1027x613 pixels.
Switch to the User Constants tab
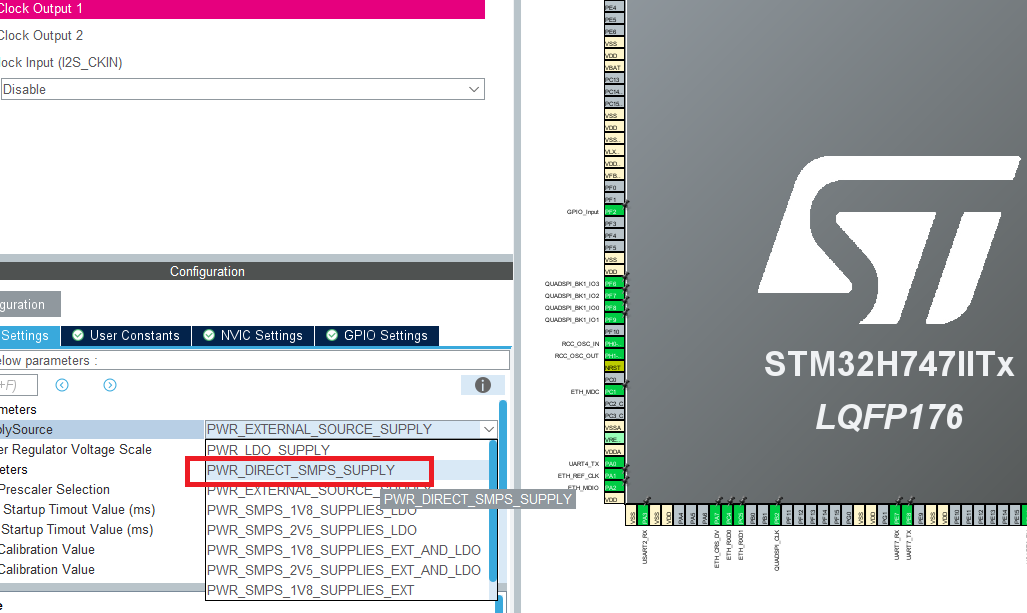coord(125,336)
